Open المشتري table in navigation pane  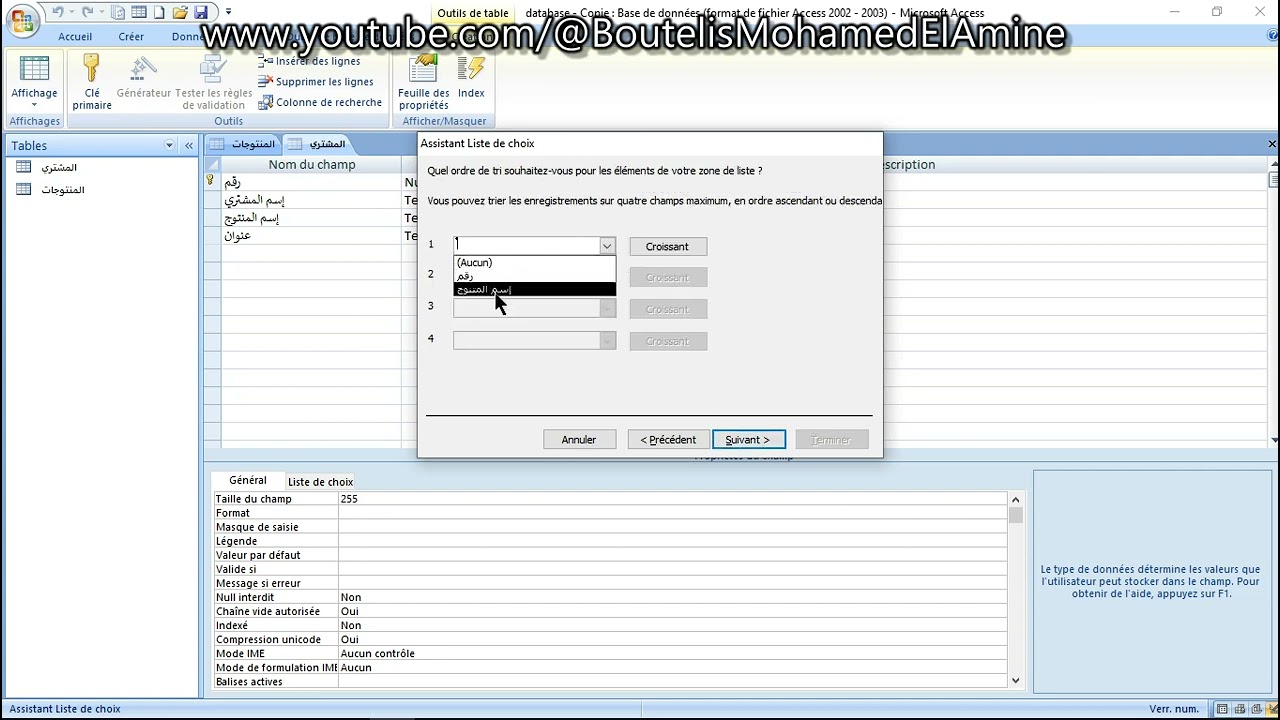coord(59,167)
